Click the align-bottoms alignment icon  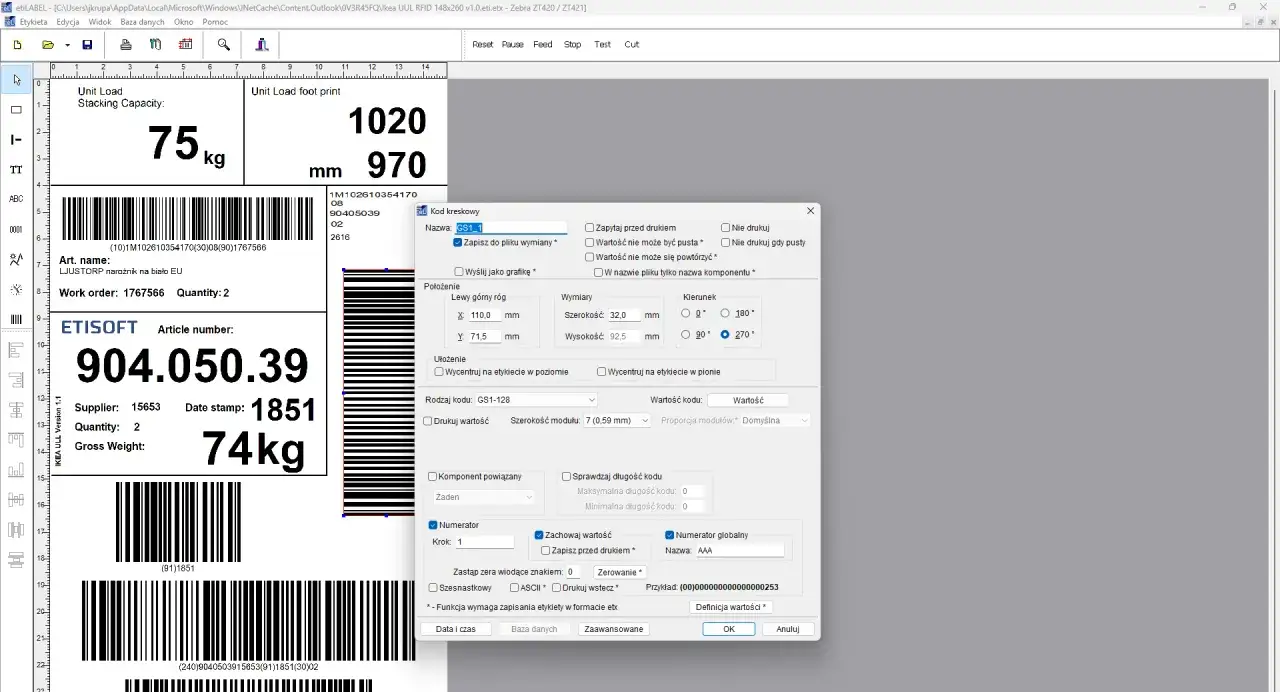point(16,470)
